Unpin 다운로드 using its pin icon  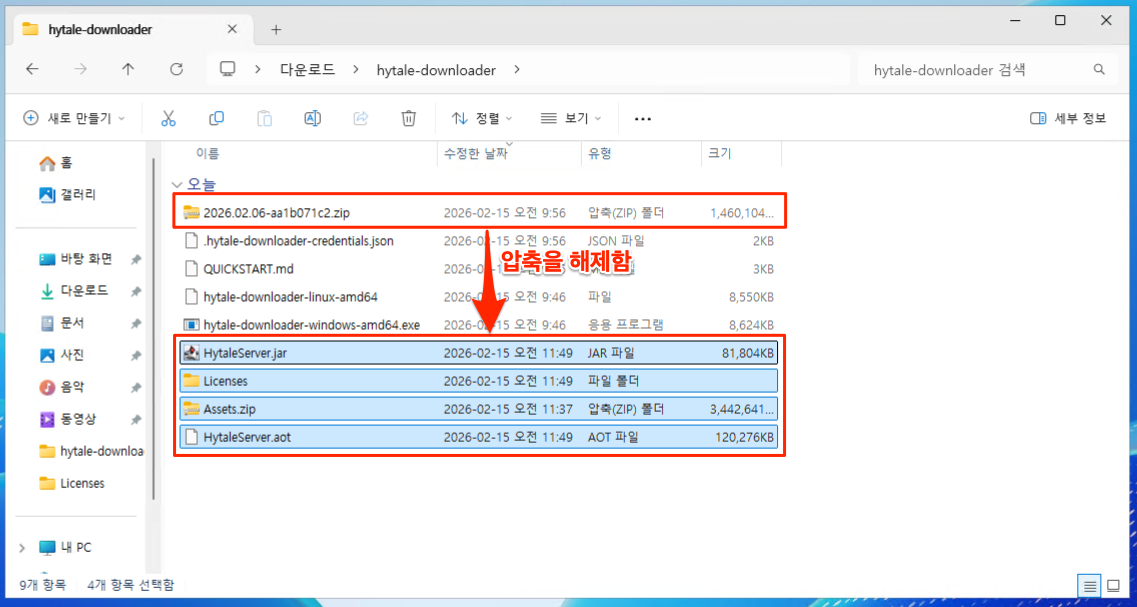pyautogui.click(x=136, y=292)
